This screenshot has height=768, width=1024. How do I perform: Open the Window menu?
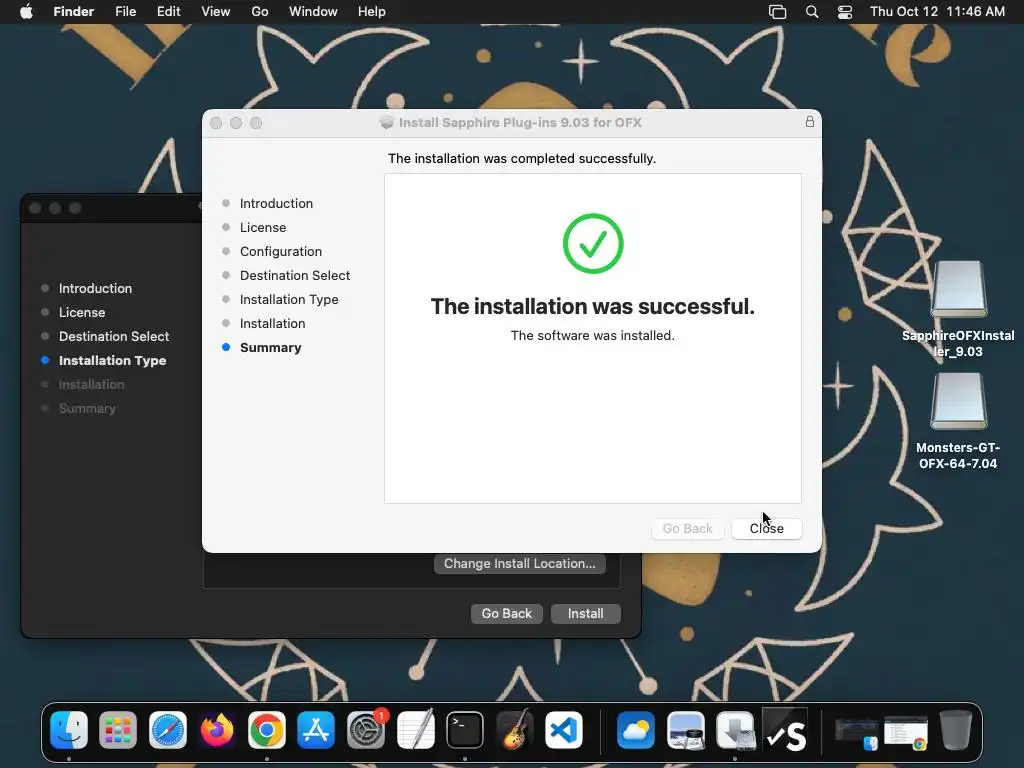[x=313, y=12]
